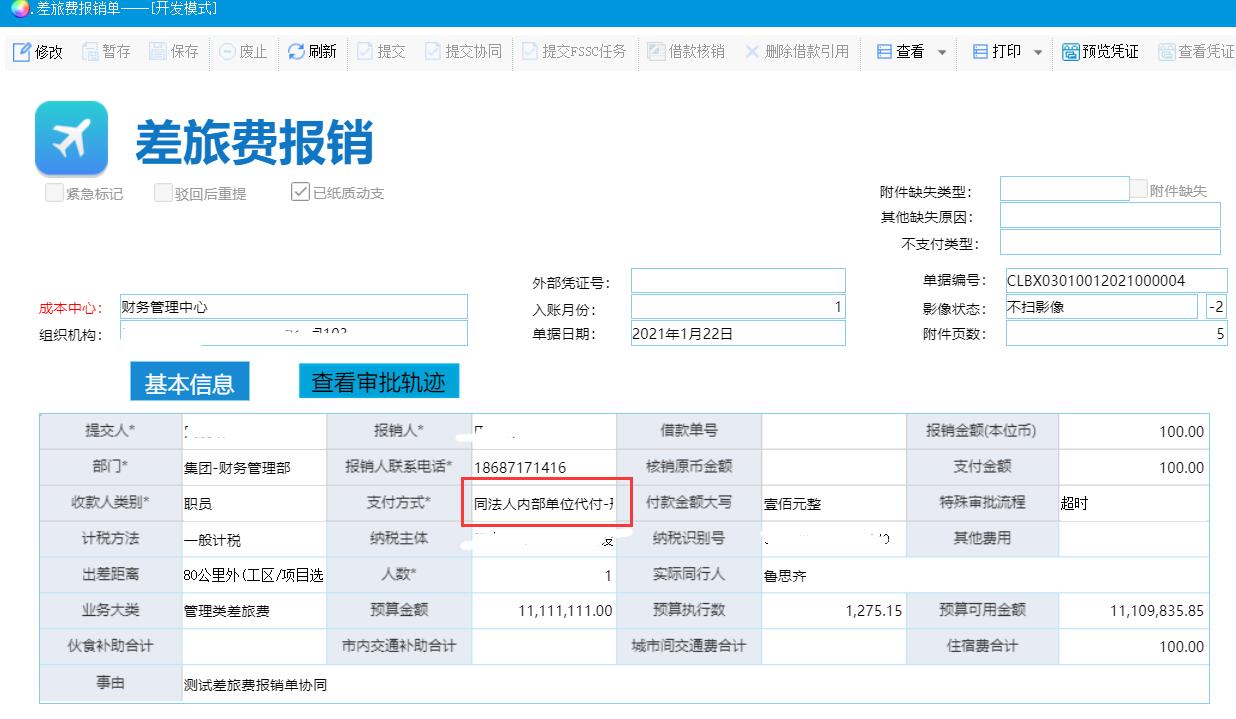
Task: Uncheck the 已纸质动支 checkbox
Action: [300, 192]
